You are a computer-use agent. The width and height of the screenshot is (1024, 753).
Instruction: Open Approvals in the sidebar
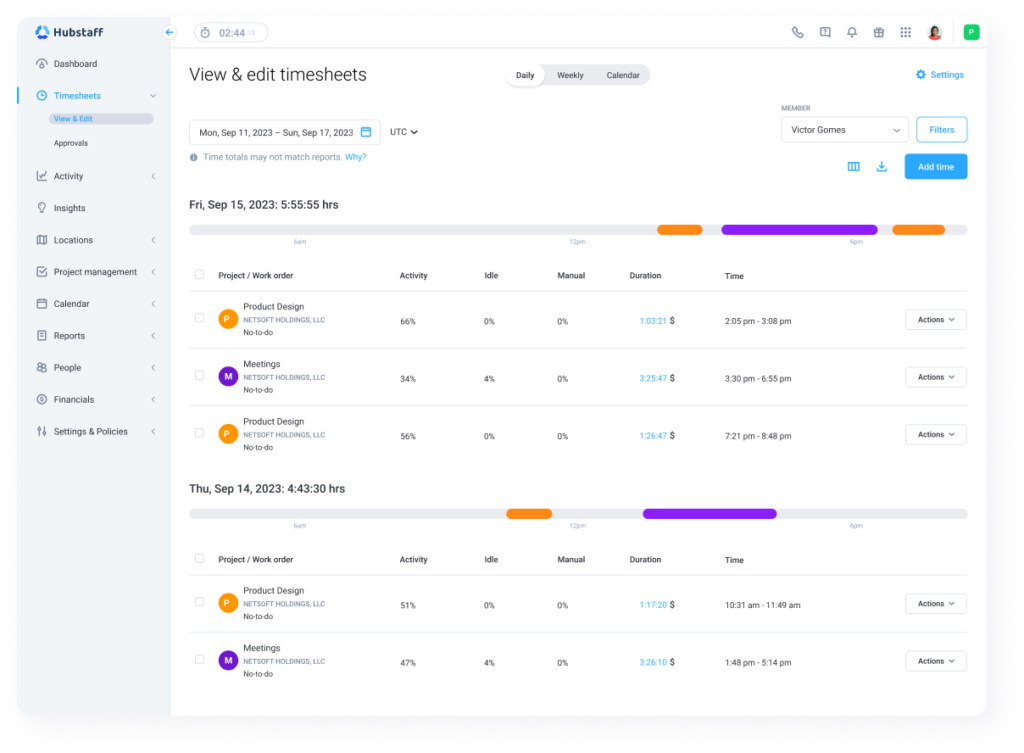71,143
